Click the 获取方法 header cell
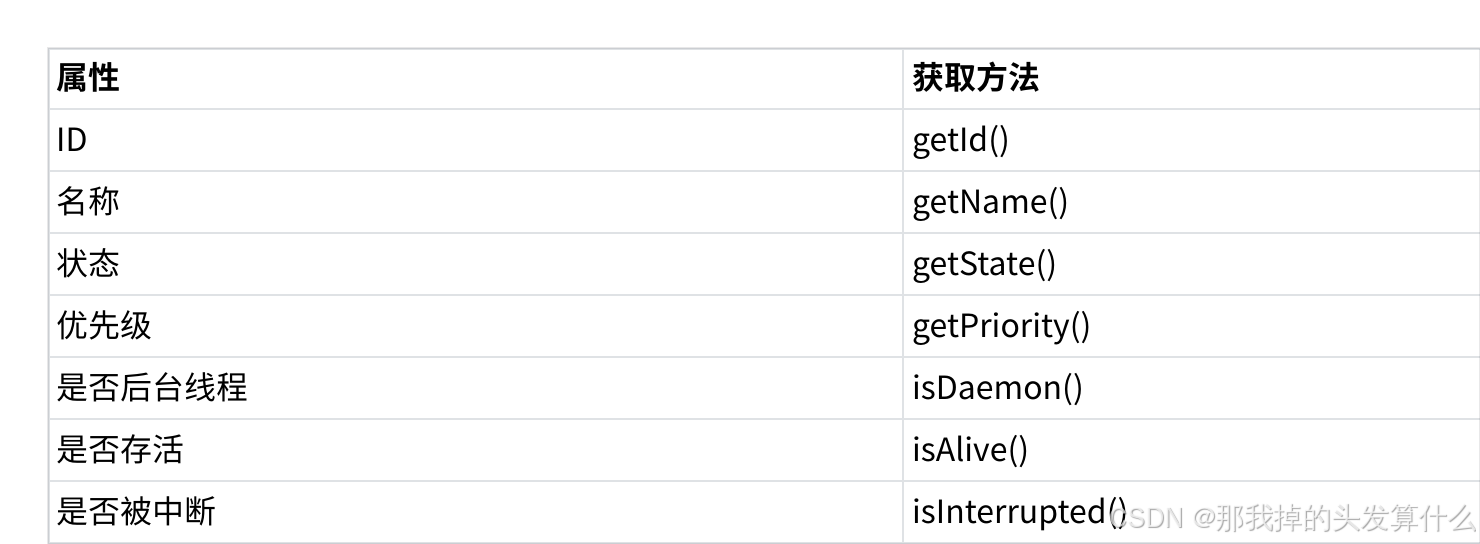Image resolution: width=1480 pixels, height=544 pixels. [x=1191, y=78]
